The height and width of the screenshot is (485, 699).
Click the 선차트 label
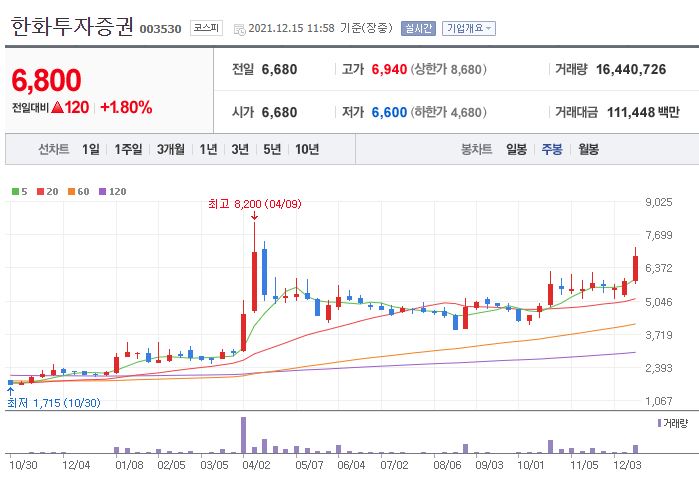click(x=54, y=149)
